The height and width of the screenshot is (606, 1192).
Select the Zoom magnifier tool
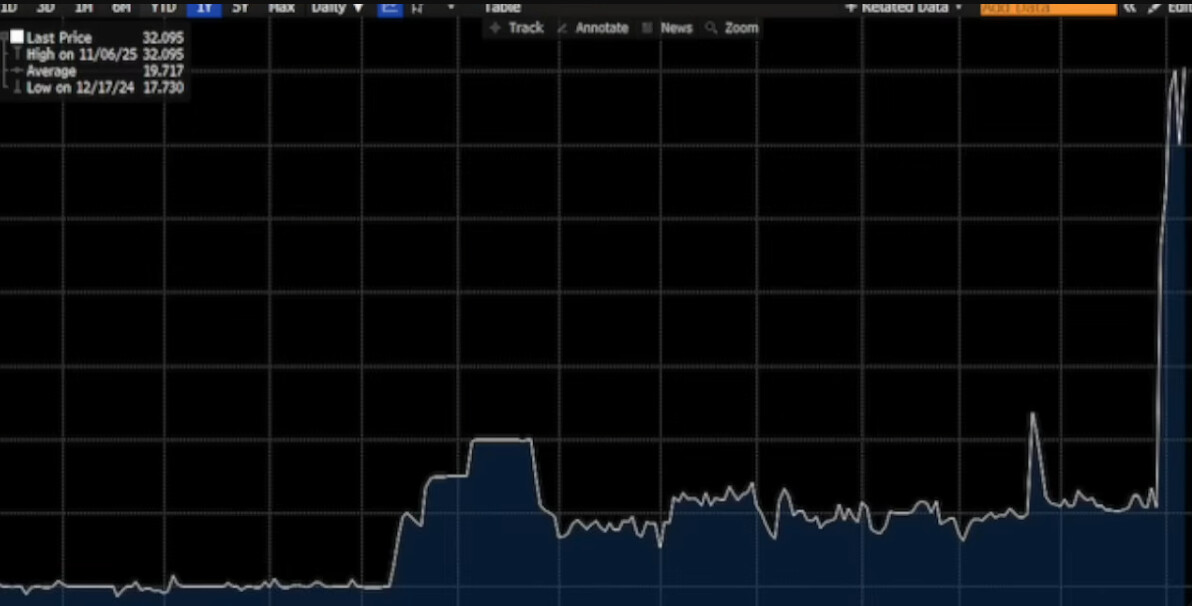732,28
